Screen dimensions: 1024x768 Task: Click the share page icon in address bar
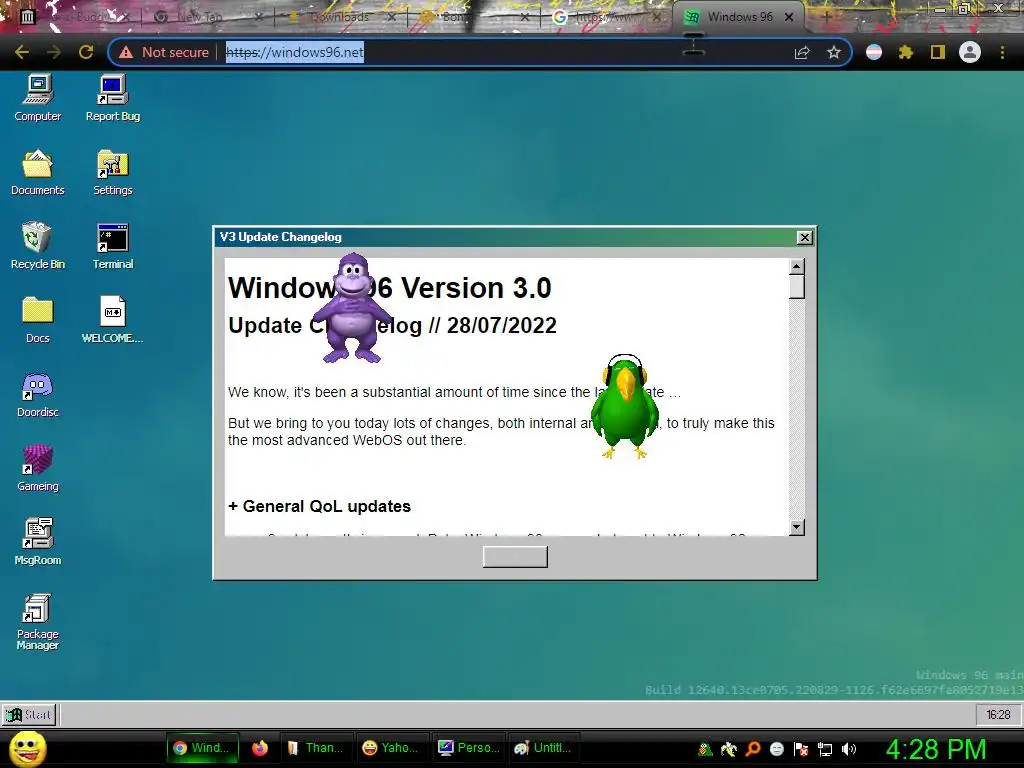click(802, 52)
